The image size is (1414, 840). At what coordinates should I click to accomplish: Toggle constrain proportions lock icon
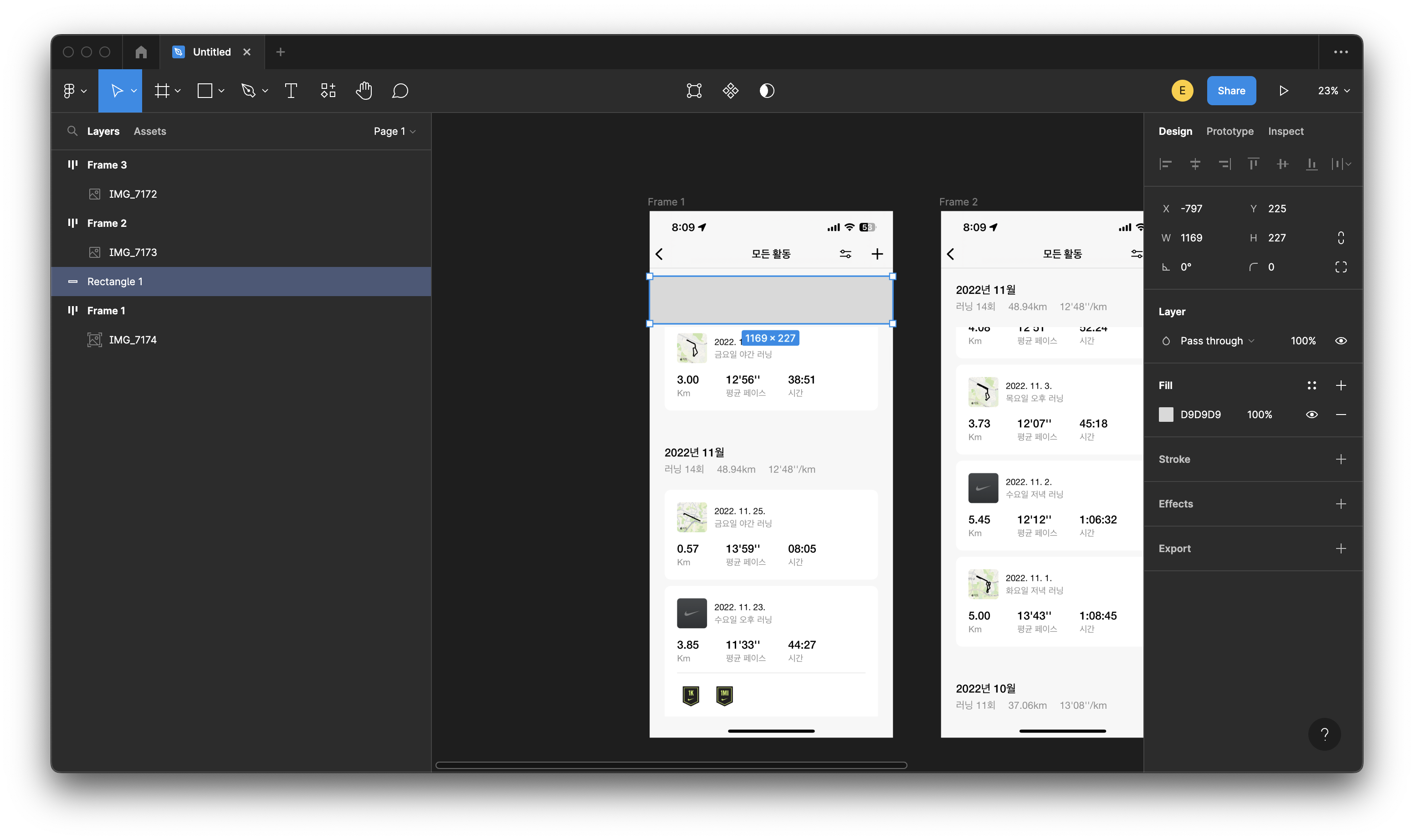(x=1340, y=238)
